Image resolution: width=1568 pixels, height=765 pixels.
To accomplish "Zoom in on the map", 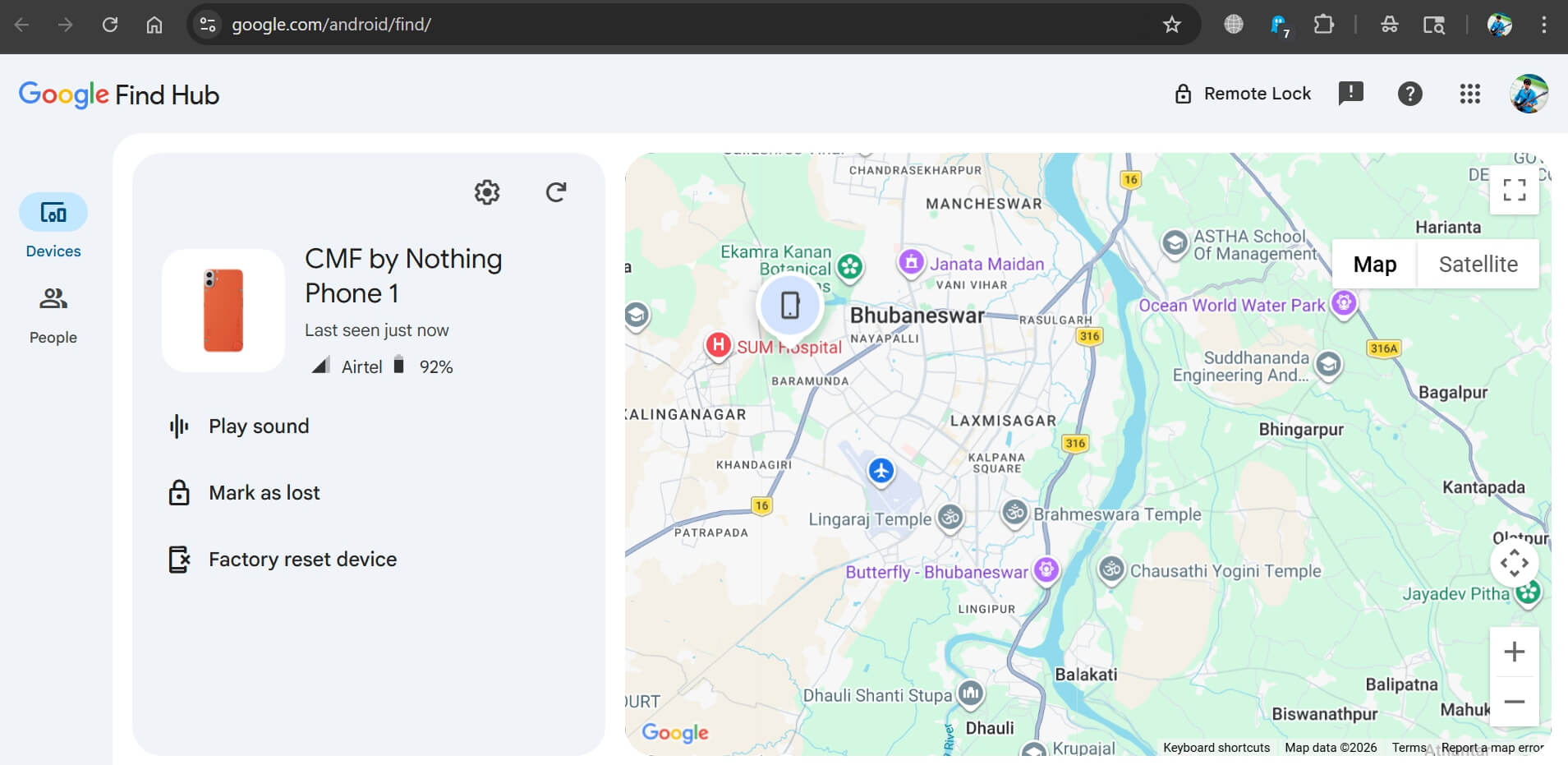I will [x=1515, y=652].
